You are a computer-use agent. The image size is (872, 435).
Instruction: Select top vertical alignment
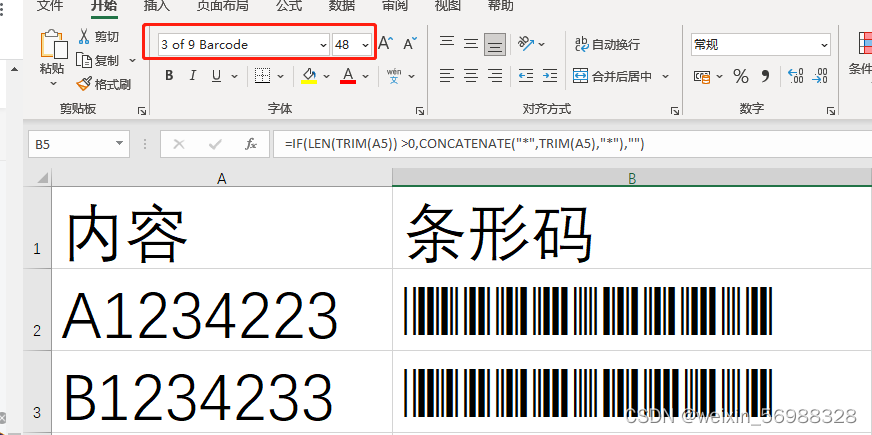(x=447, y=43)
